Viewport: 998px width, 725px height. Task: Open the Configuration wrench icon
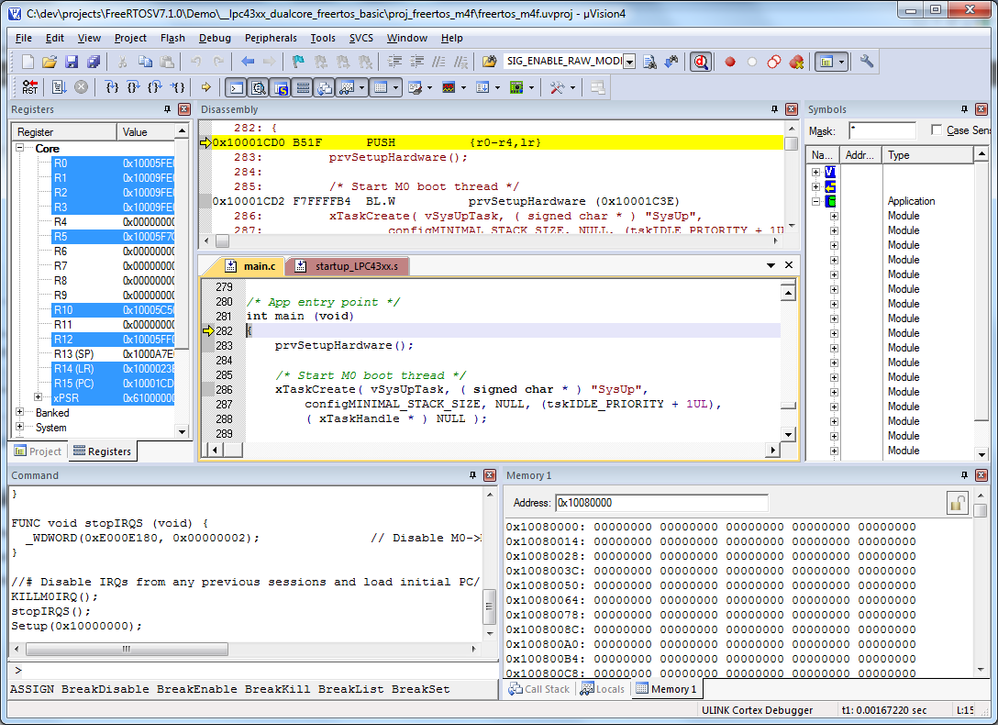click(866, 62)
